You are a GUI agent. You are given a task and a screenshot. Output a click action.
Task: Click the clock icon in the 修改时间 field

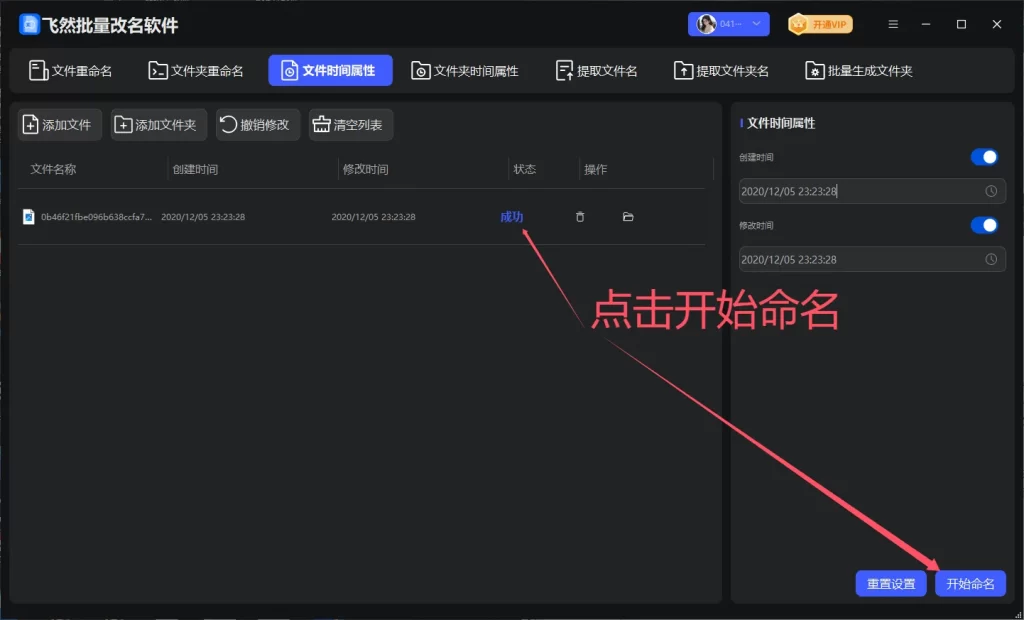991,259
